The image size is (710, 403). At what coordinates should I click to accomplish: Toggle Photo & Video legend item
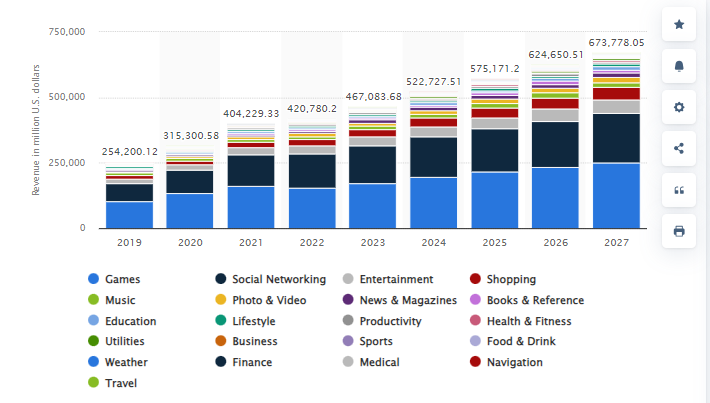point(260,300)
